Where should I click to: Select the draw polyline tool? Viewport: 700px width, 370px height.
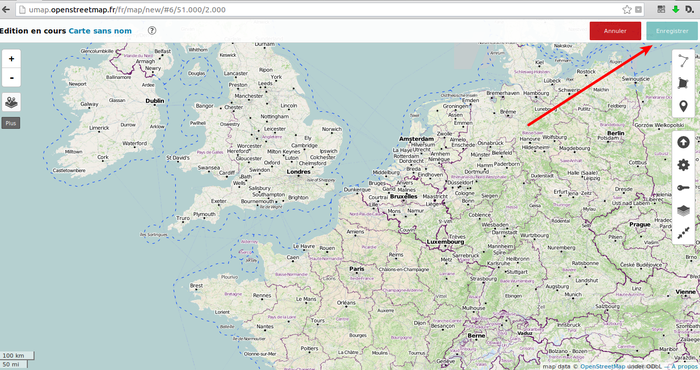[683, 60]
